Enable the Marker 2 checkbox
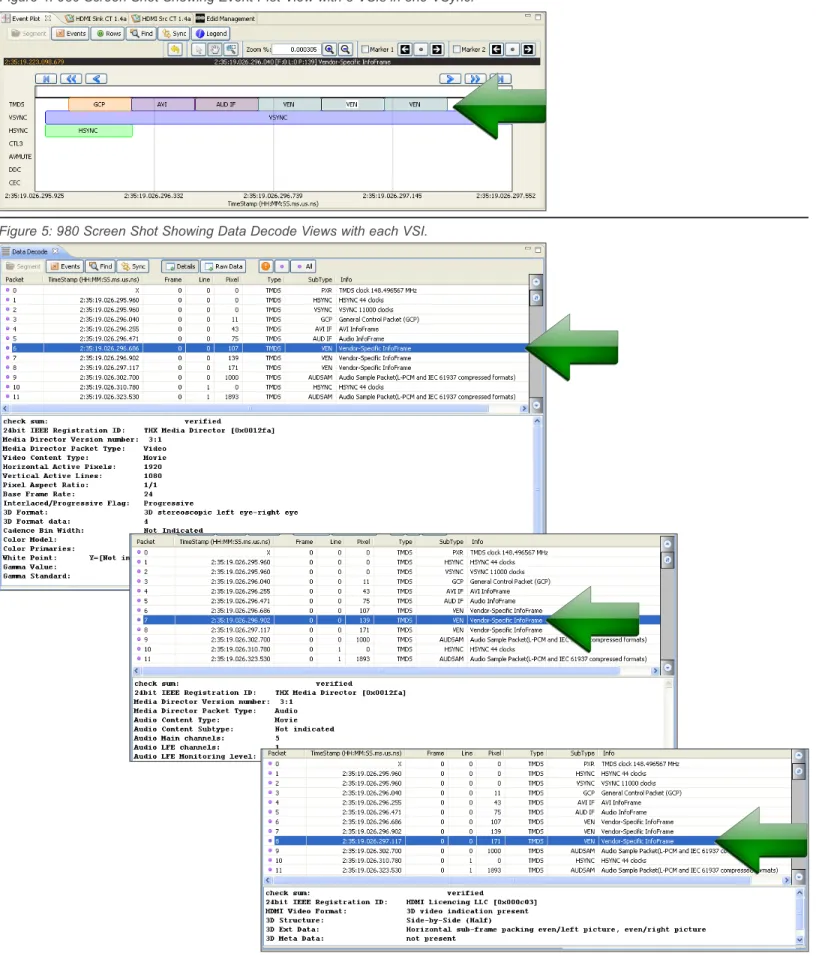The height and width of the screenshot is (956, 816). pyautogui.click(x=456, y=49)
